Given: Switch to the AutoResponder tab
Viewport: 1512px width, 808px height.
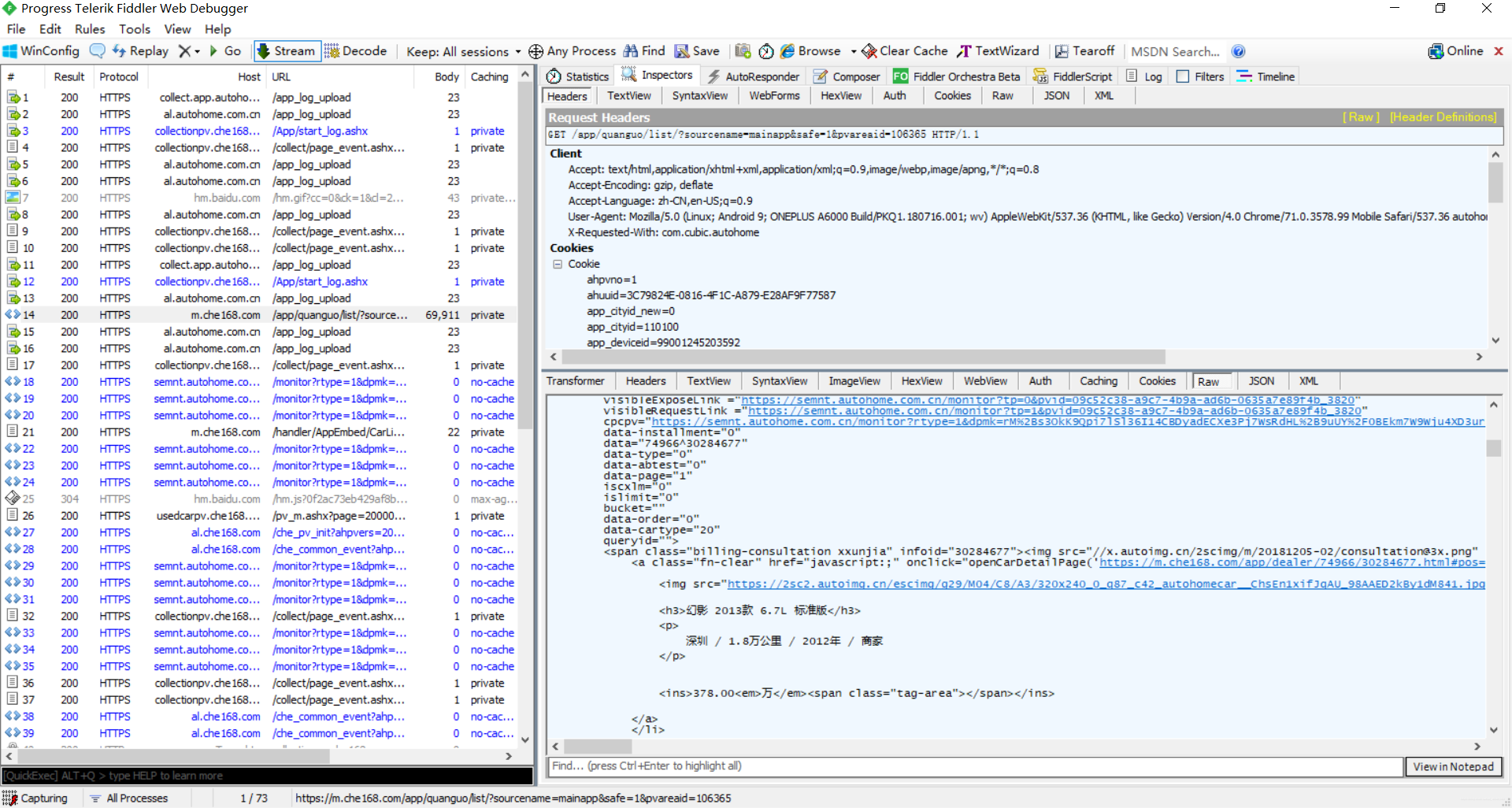Looking at the screenshot, I should click(753, 76).
